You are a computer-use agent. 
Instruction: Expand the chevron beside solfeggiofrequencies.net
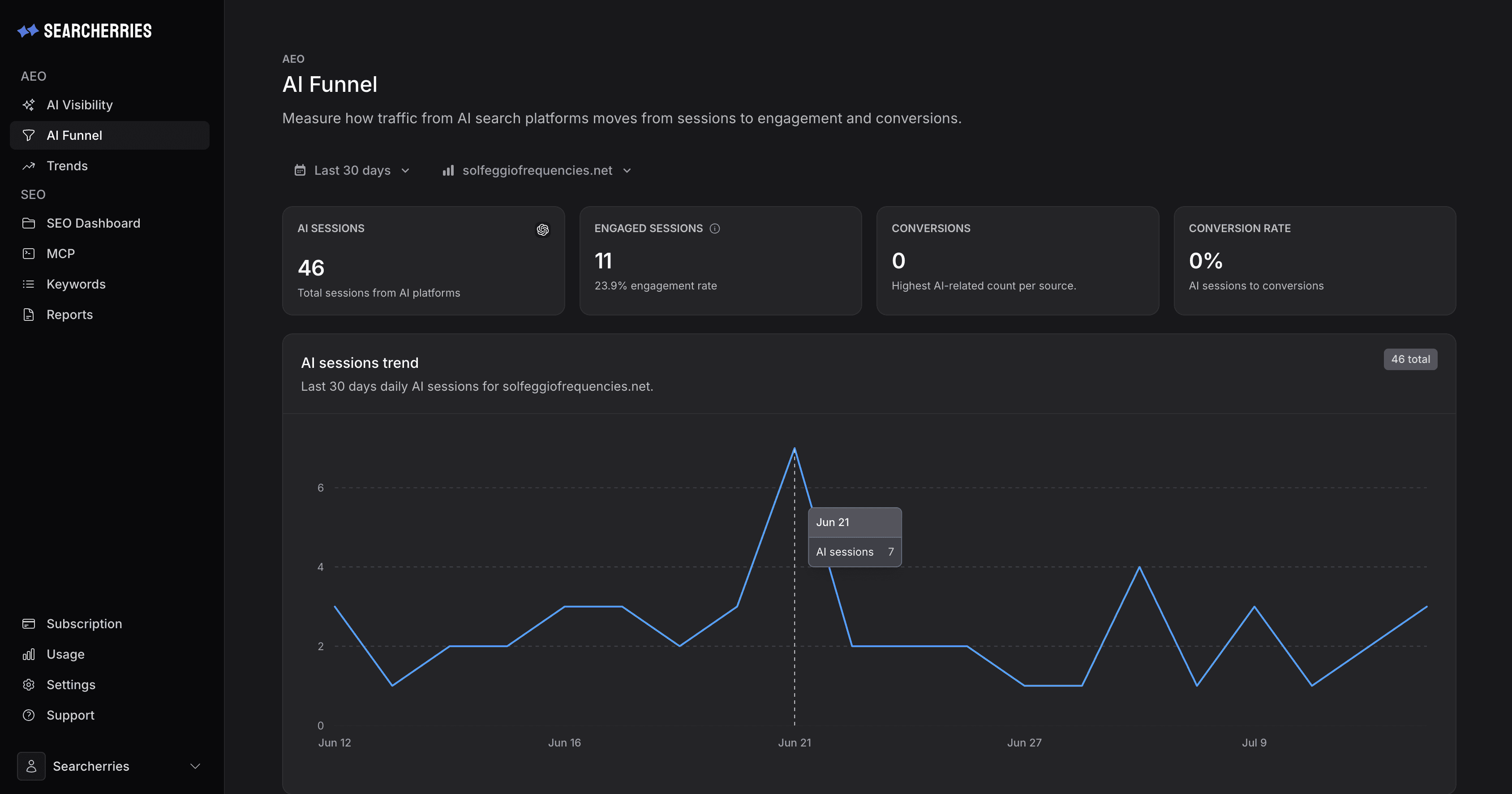[x=627, y=171]
